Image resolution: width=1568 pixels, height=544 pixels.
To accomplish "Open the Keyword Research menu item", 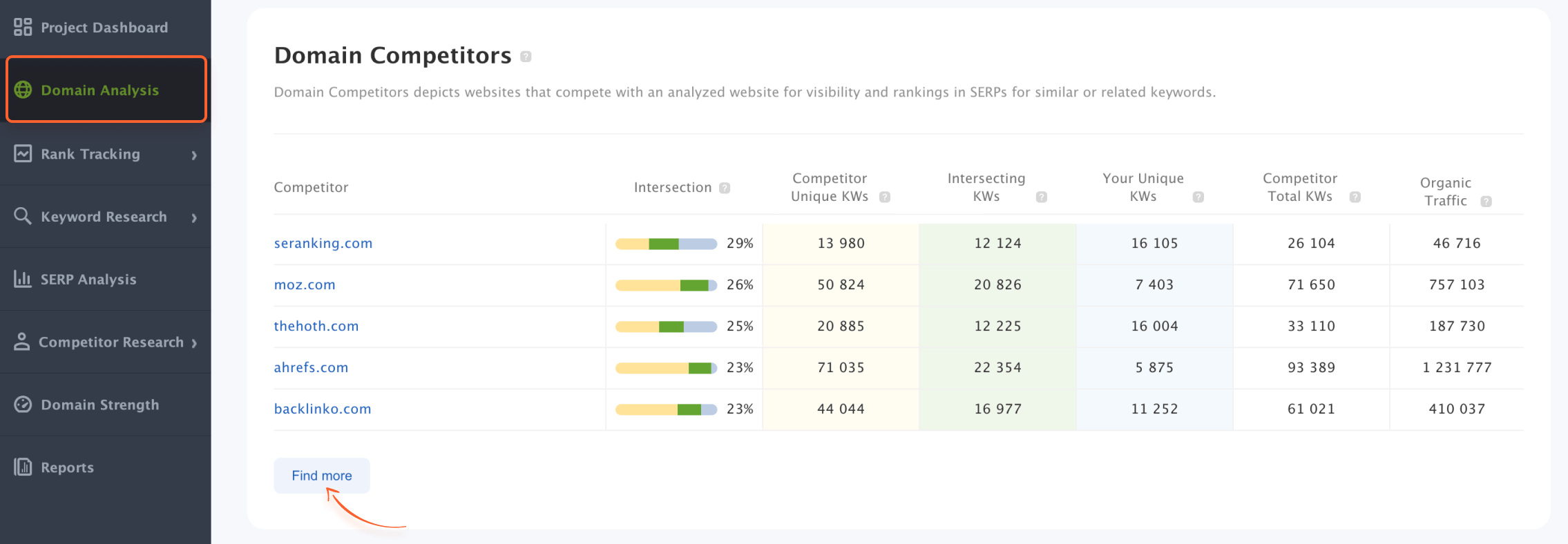I will [x=105, y=217].
